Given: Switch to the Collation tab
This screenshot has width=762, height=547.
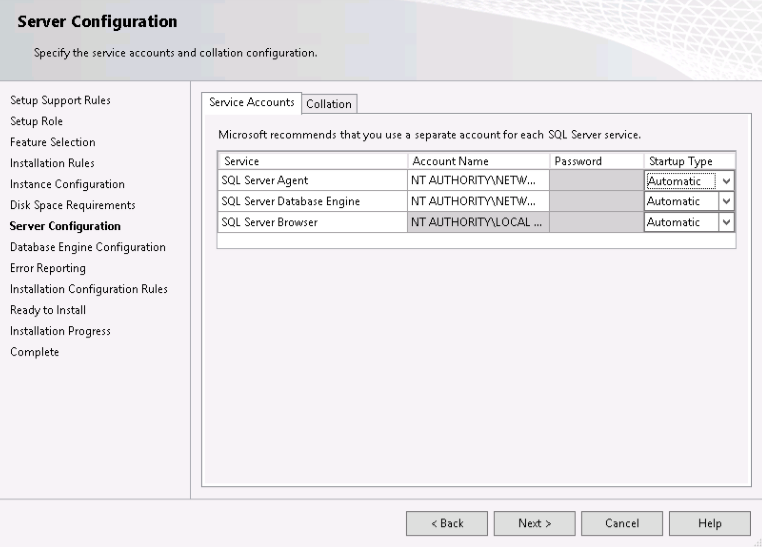Looking at the screenshot, I should coord(329,104).
